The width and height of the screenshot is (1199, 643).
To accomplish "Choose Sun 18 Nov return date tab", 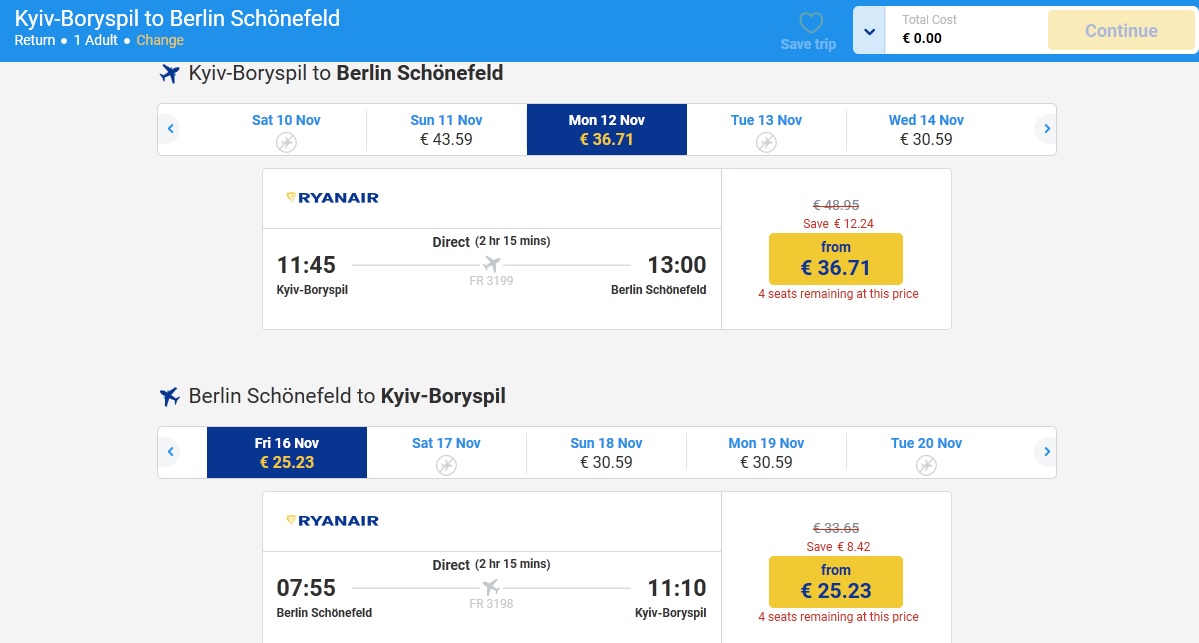I will tap(606, 453).
